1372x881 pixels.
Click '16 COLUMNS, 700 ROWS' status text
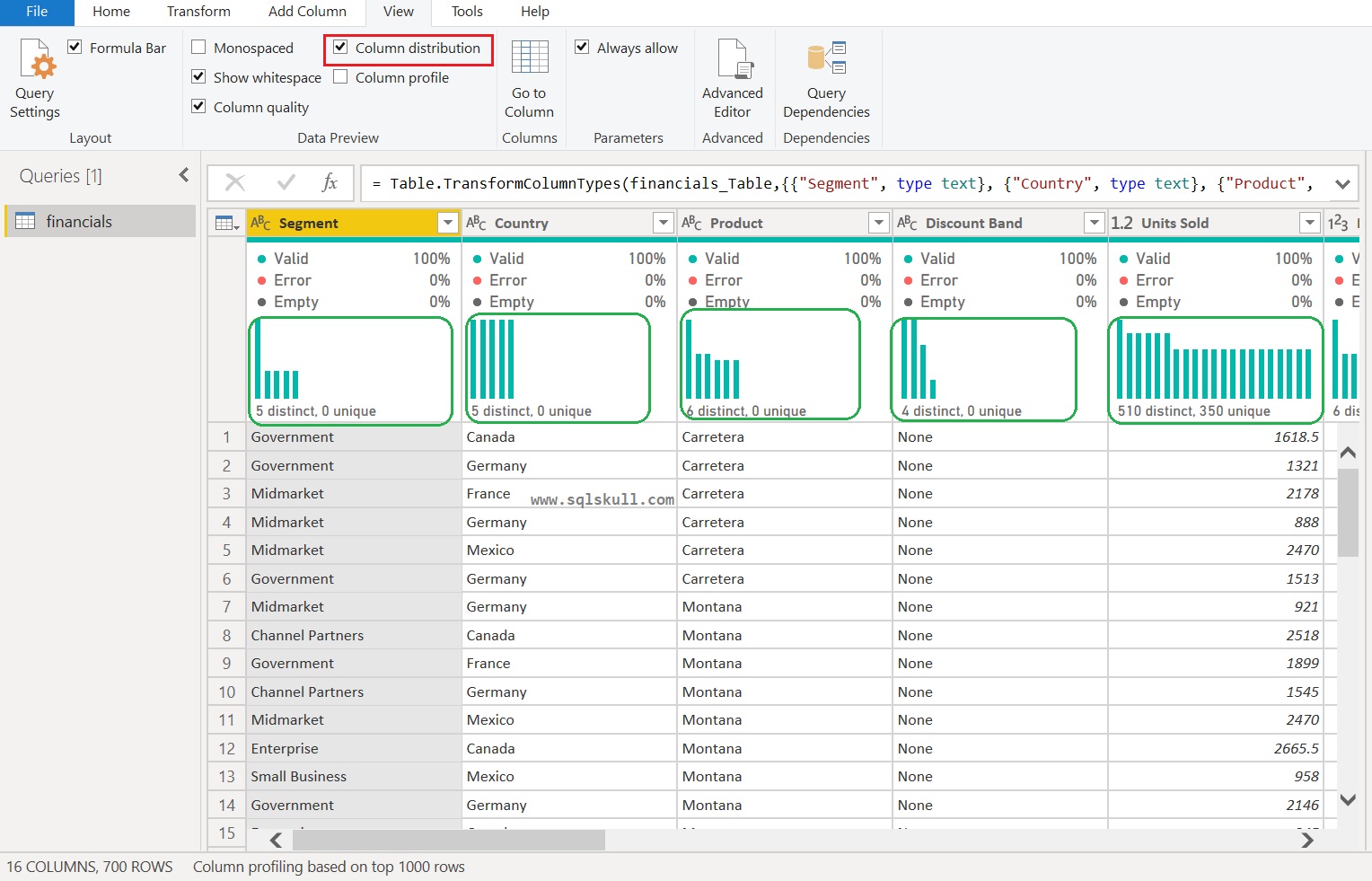coord(90,867)
